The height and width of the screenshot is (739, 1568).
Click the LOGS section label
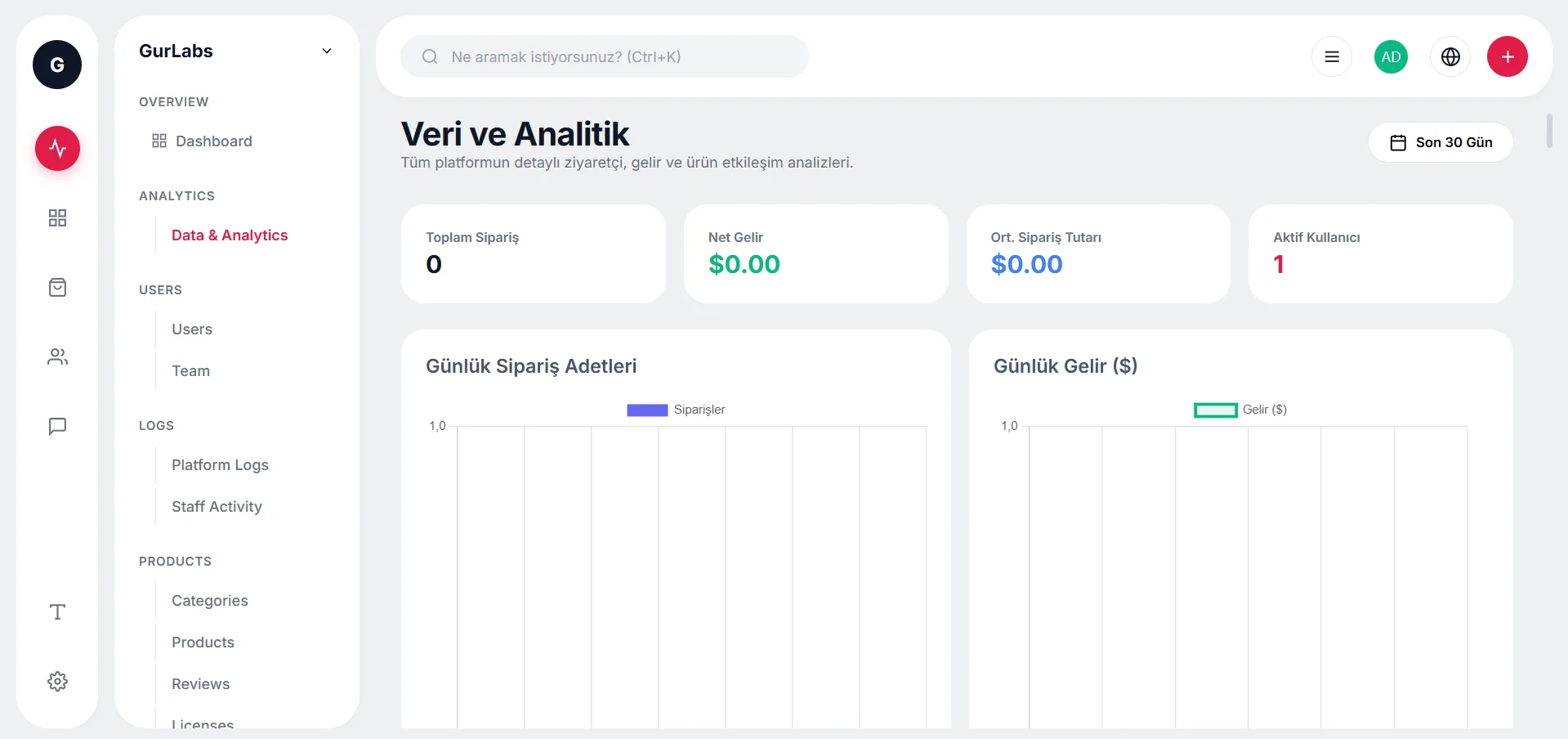(156, 425)
